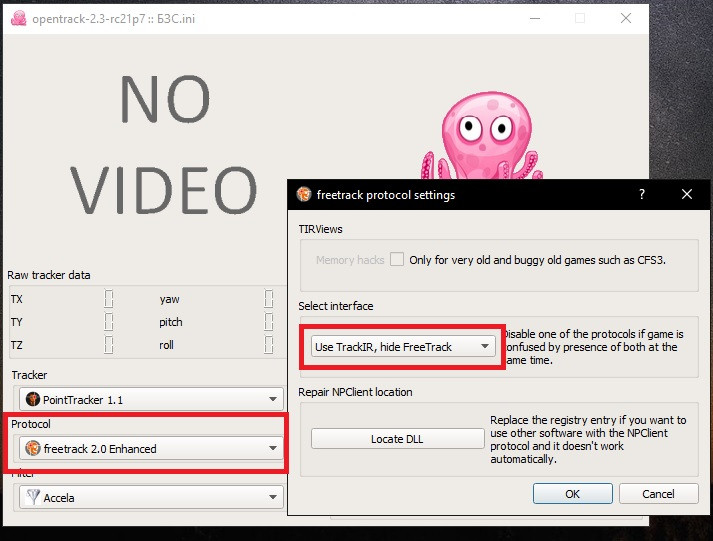Open the Filter dropdown showing Accela
This screenshot has width=713, height=541.
tap(151, 497)
